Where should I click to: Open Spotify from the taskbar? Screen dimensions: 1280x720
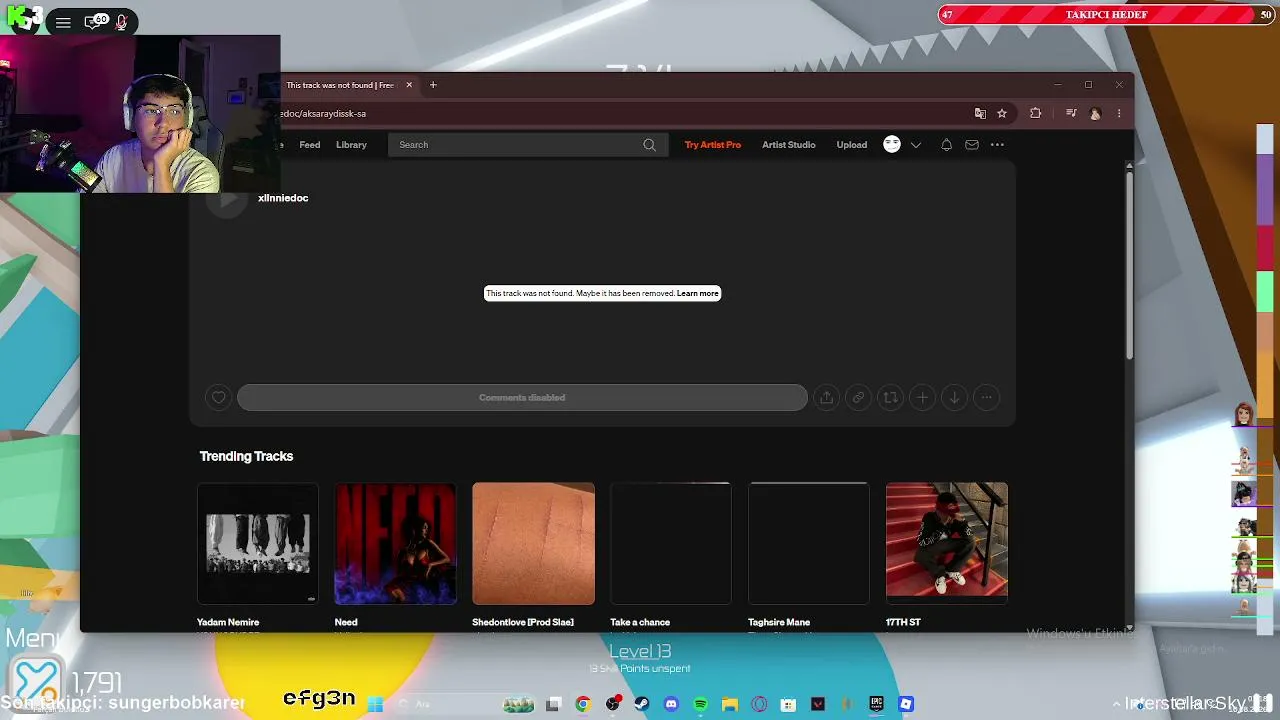point(700,704)
